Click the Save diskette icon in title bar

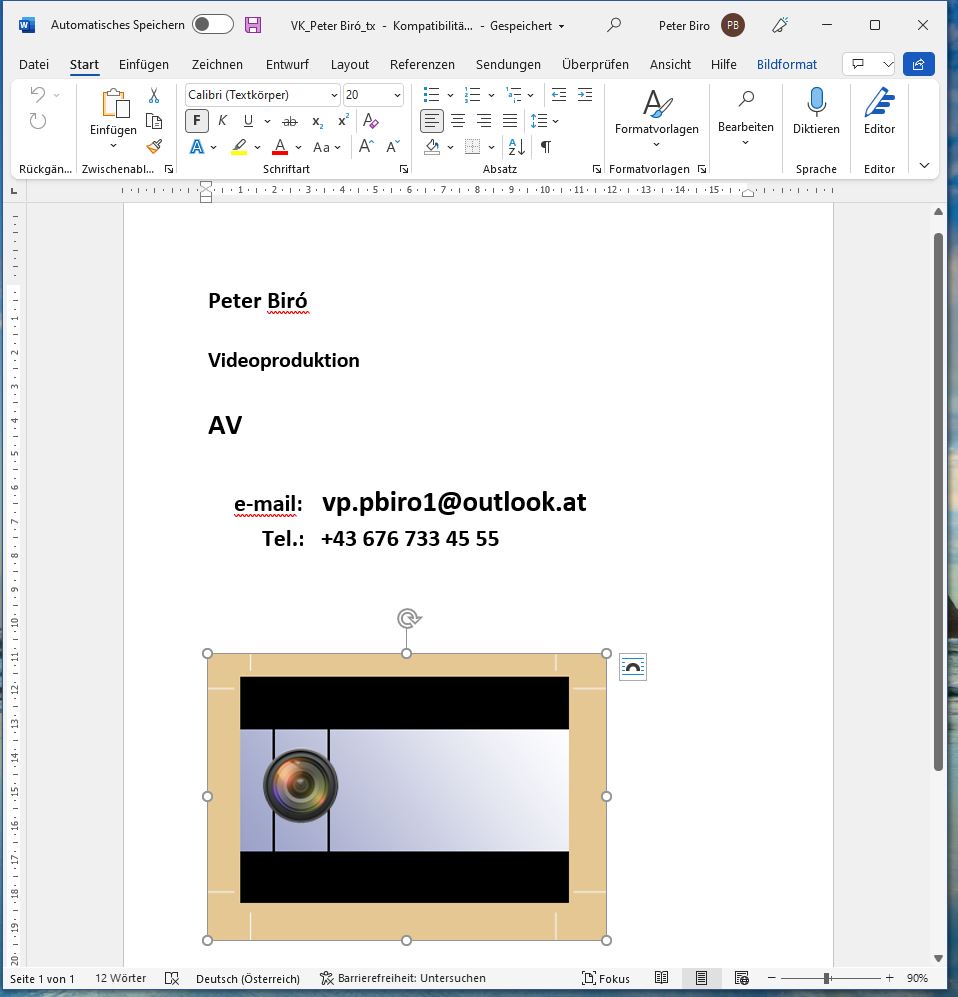253,25
